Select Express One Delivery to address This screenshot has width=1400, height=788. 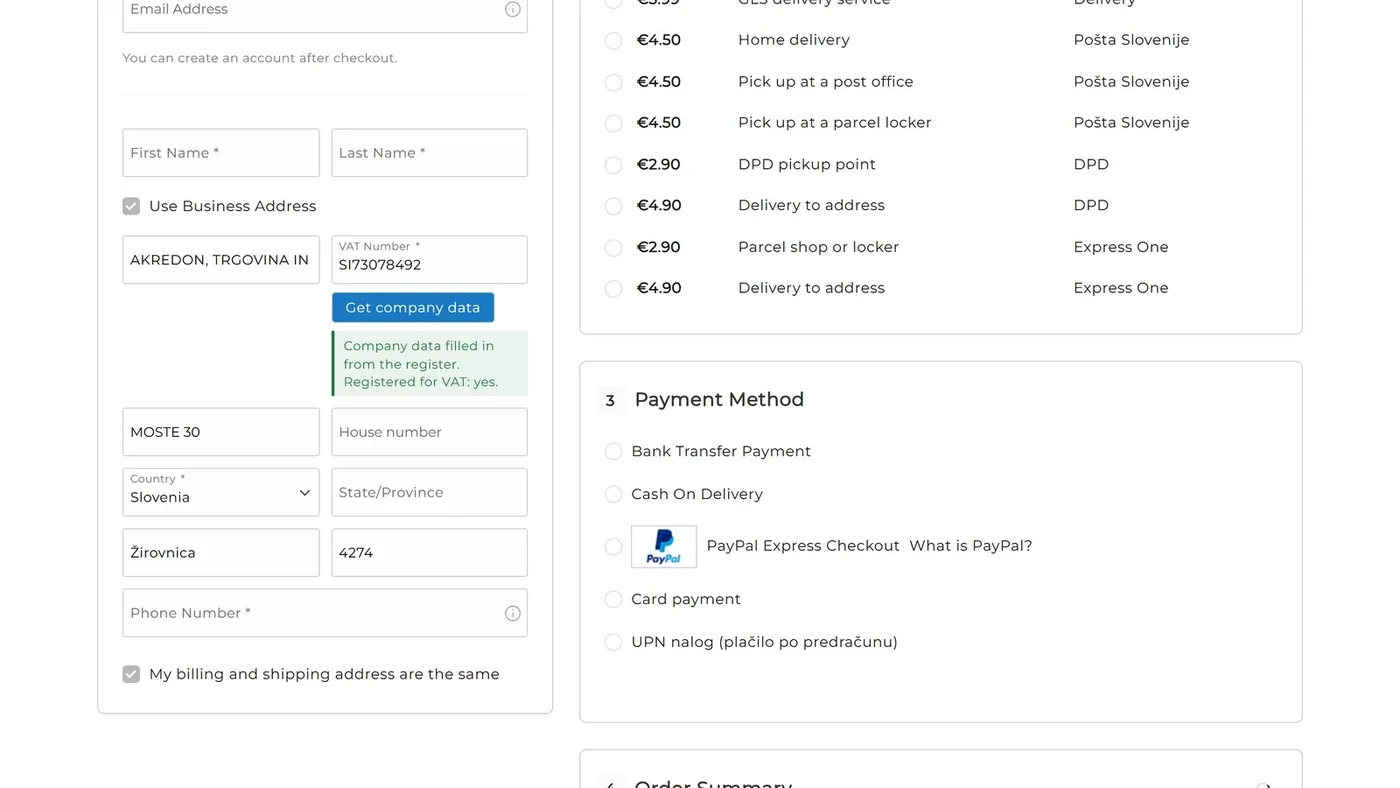coord(614,289)
